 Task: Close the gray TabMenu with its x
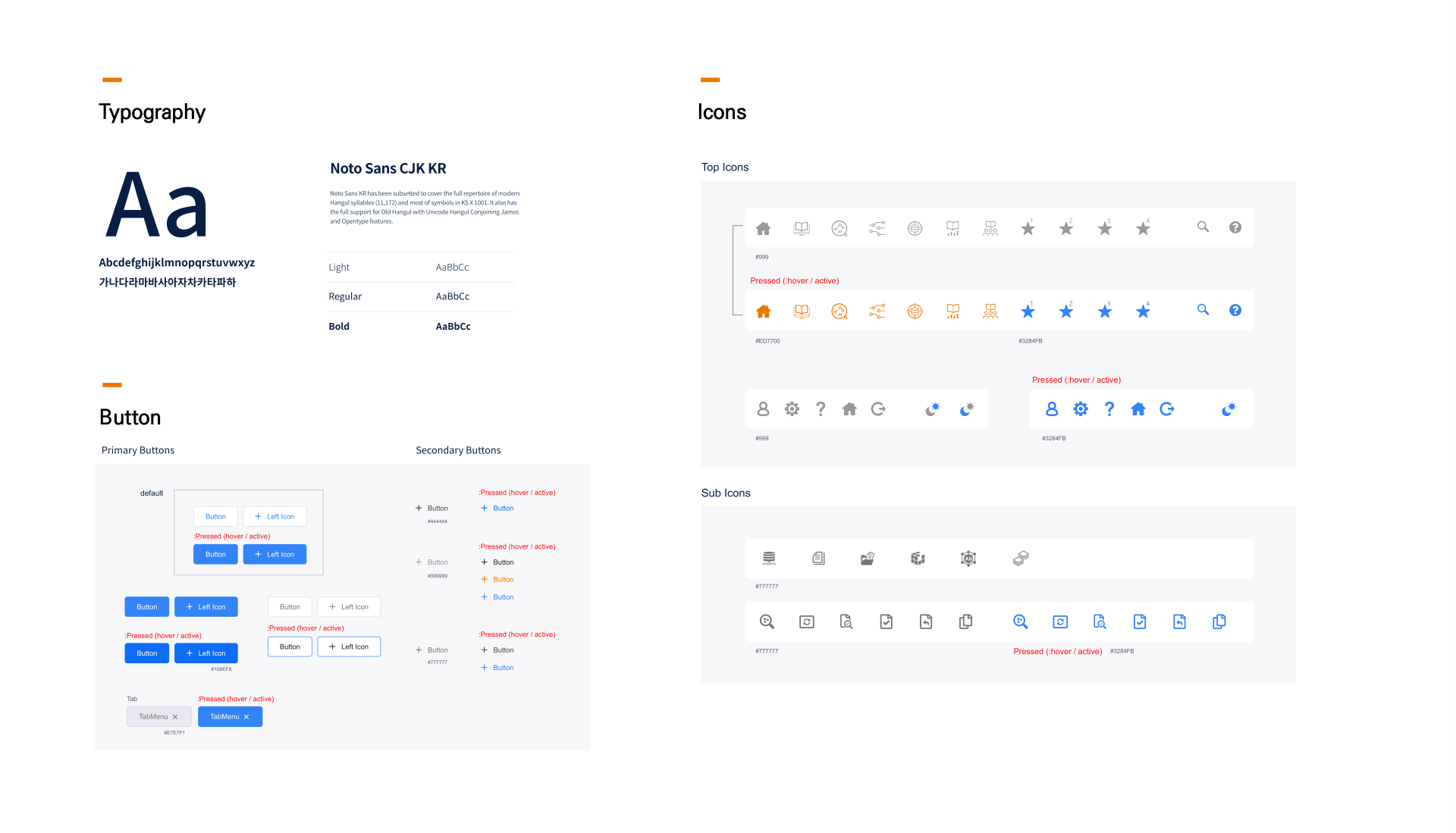175,717
